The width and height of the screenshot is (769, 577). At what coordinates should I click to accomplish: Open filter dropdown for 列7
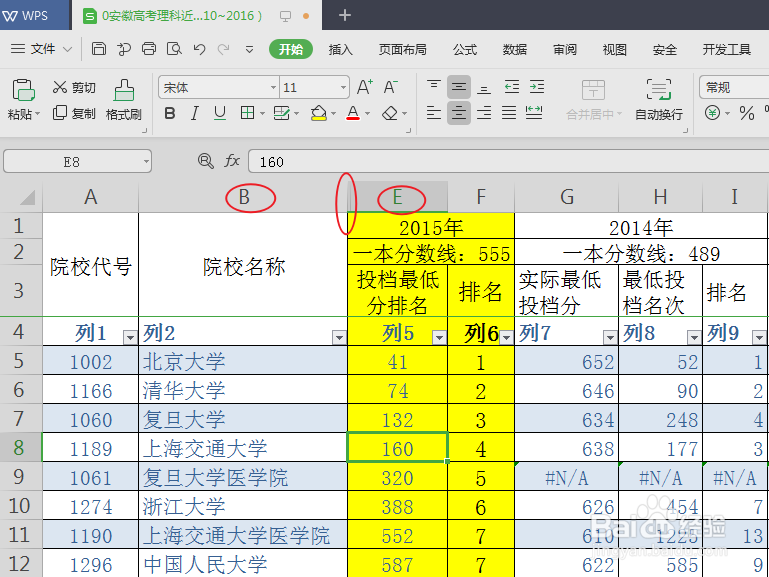[610, 337]
